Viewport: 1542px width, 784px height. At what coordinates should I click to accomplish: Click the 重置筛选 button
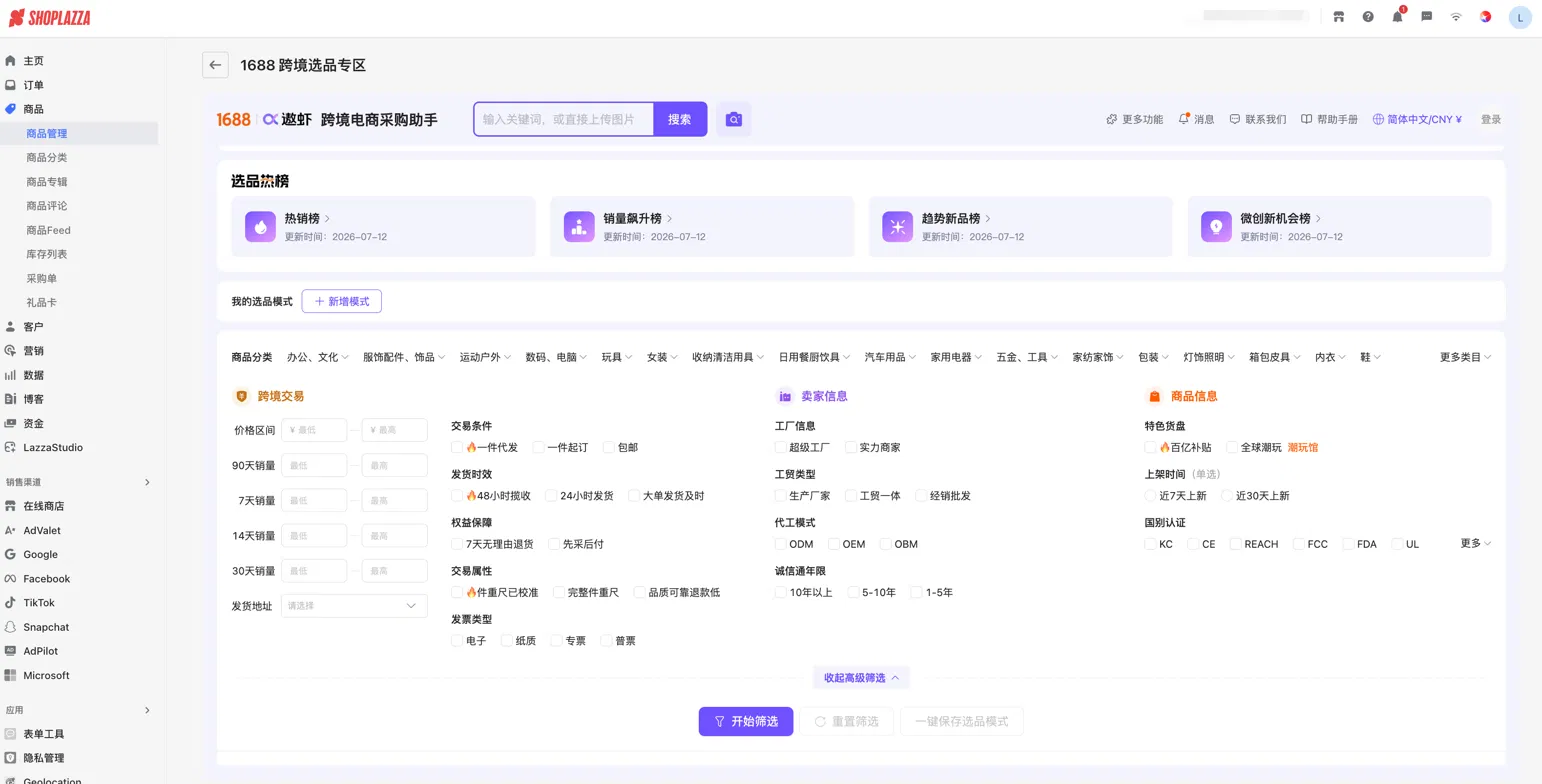point(846,721)
